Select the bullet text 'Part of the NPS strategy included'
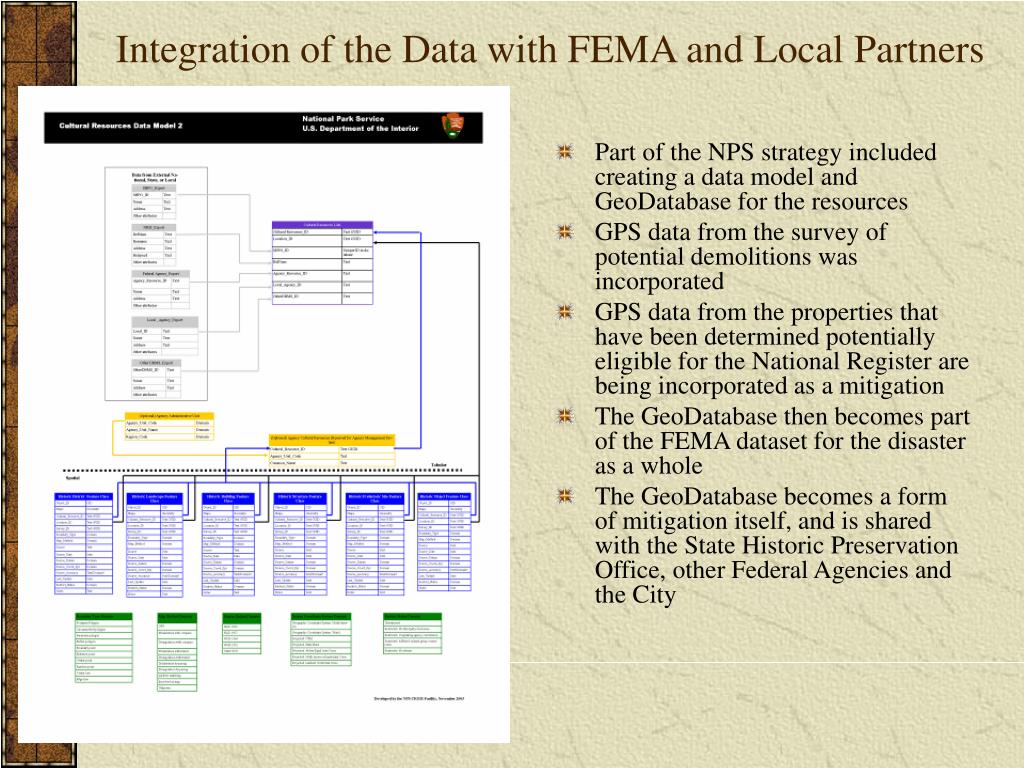The image size is (1024, 768). point(765,152)
